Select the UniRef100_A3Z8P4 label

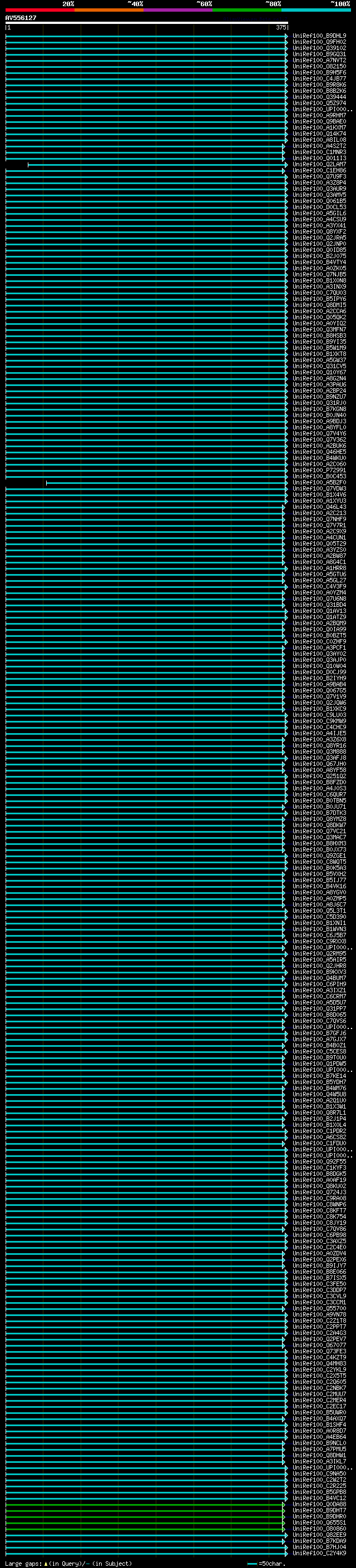[x=319, y=182]
